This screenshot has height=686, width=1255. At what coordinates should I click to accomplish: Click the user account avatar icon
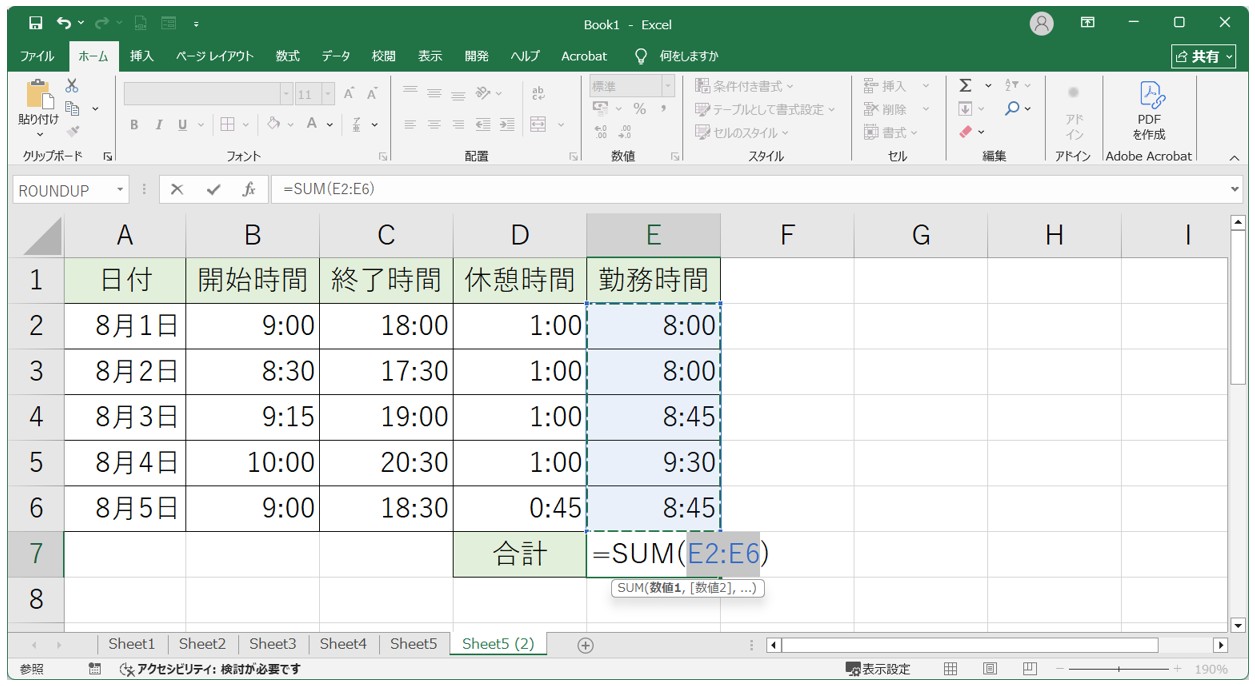tap(1042, 23)
